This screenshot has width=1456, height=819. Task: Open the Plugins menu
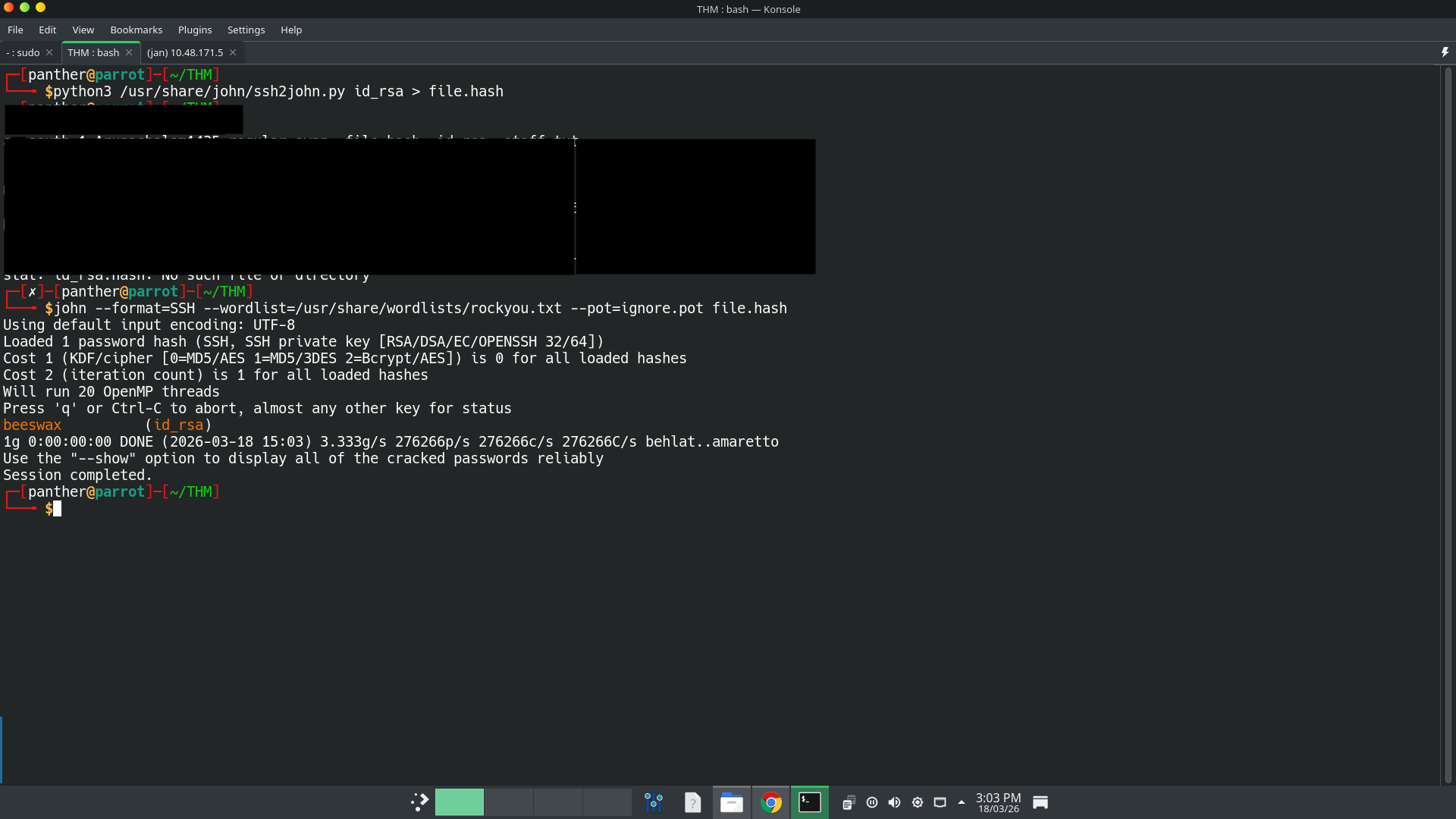[194, 30]
